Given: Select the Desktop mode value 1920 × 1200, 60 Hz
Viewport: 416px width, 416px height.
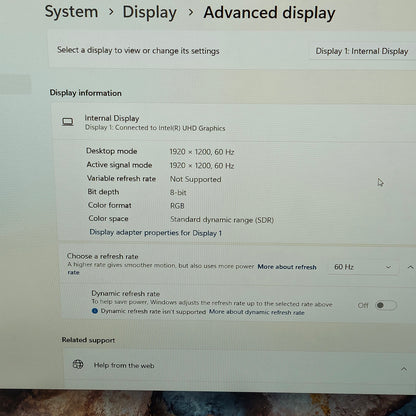Looking at the screenshot, I should 202,152.
